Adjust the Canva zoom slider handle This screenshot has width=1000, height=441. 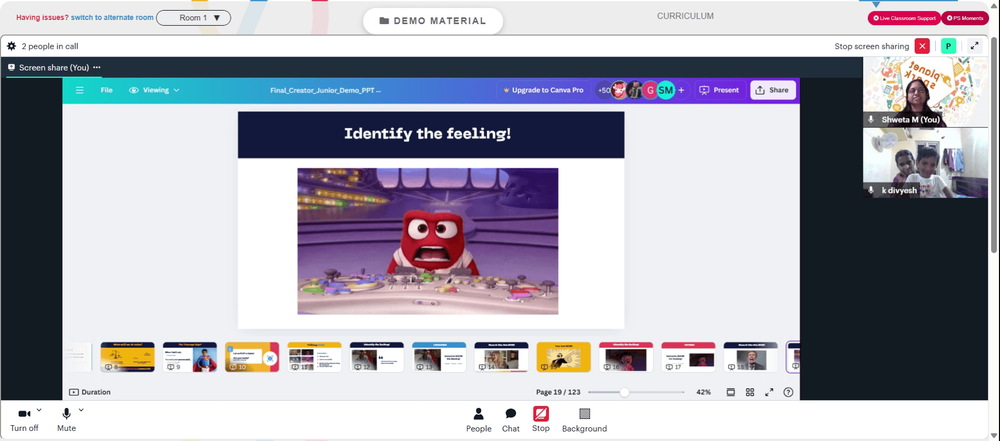624,392
